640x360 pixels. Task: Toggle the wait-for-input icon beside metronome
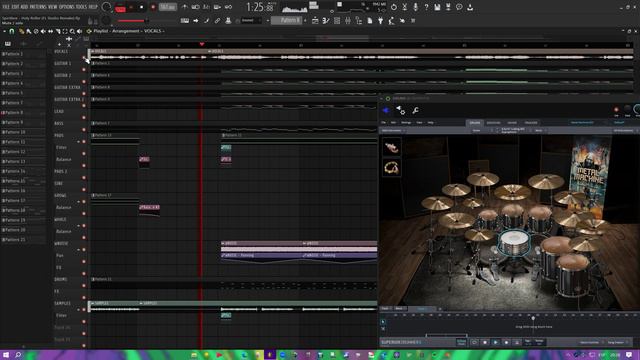[x=196, y=7]
